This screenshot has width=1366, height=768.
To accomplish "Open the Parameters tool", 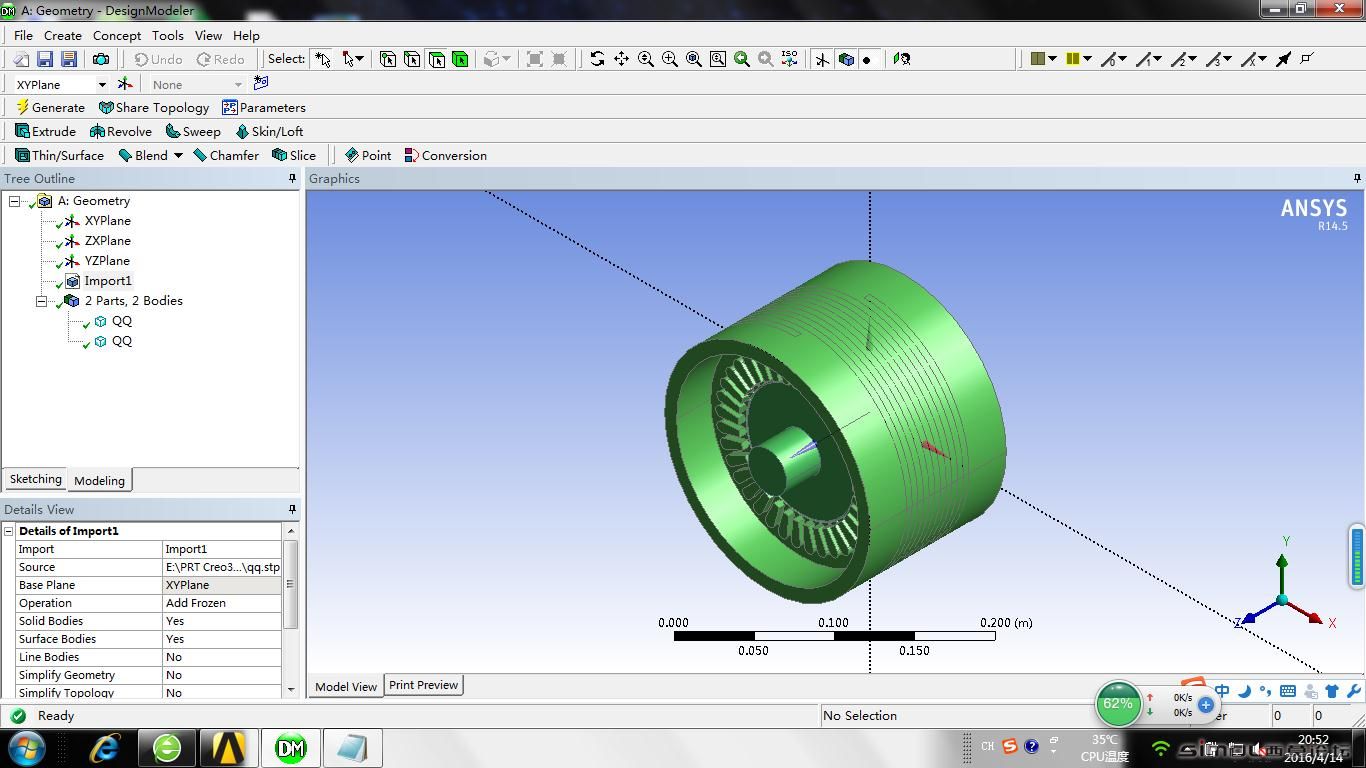I will pyautogui.click(x=264, y=107).
